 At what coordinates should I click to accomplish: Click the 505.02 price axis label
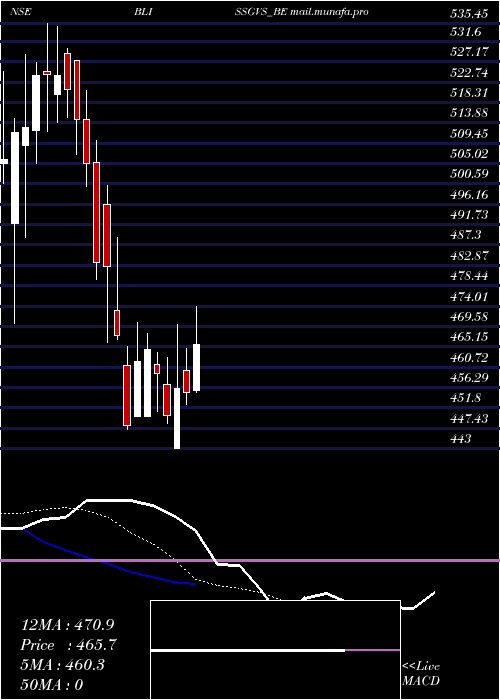469,154
